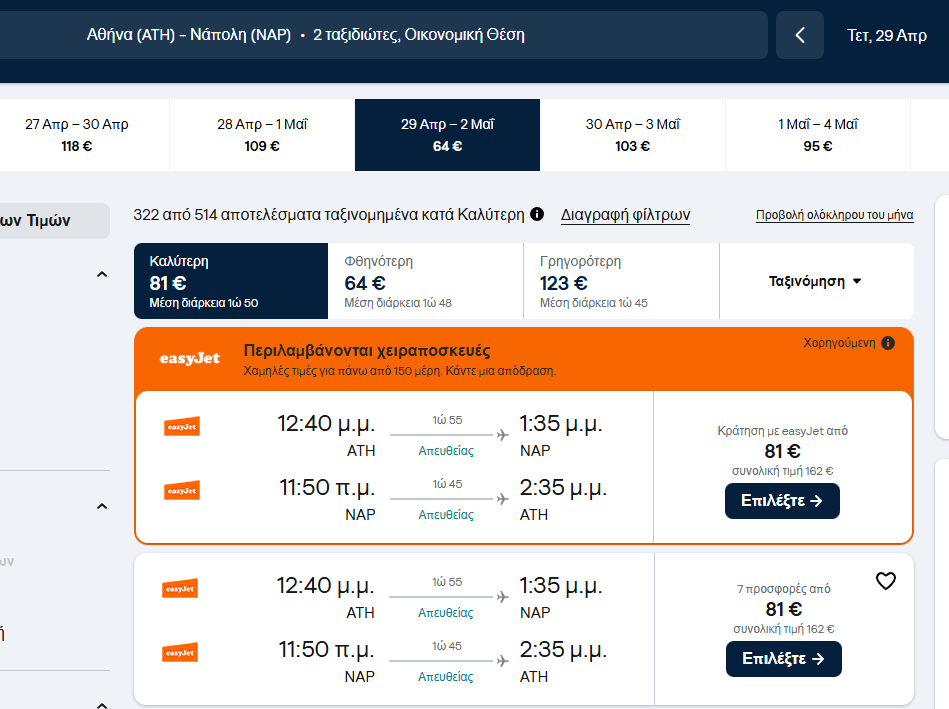Click the easyJet logo in the orange banner
This screenshot has height=709, width=949.
pos(190,358)
